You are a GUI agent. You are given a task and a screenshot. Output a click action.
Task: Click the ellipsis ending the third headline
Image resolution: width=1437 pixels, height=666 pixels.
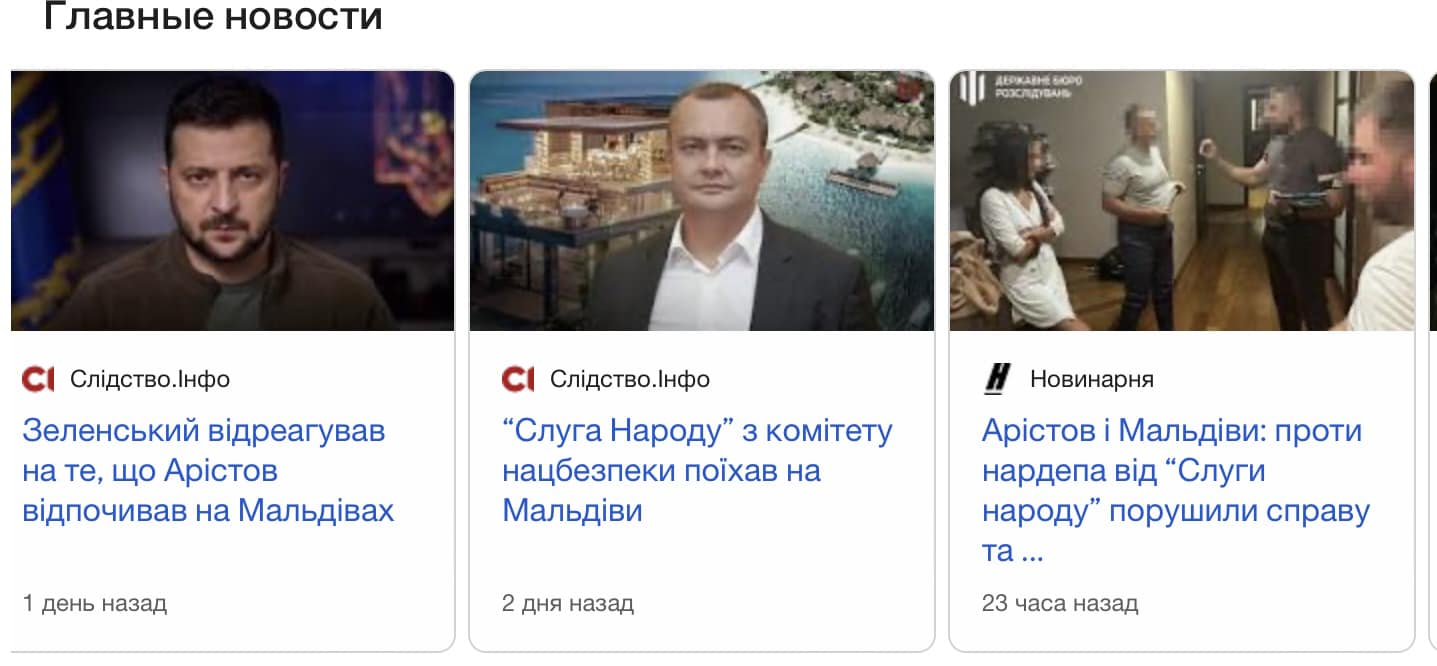click(x=1033, y=552)
